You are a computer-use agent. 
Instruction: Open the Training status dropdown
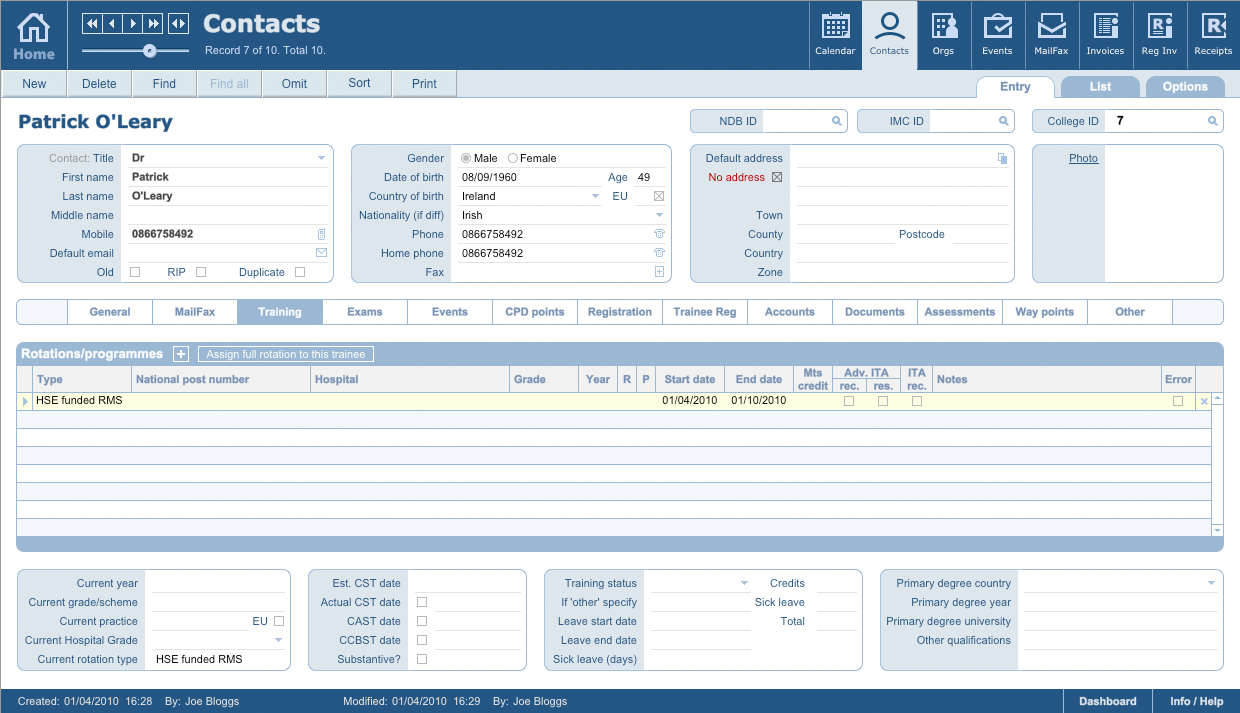click(744, 583)
